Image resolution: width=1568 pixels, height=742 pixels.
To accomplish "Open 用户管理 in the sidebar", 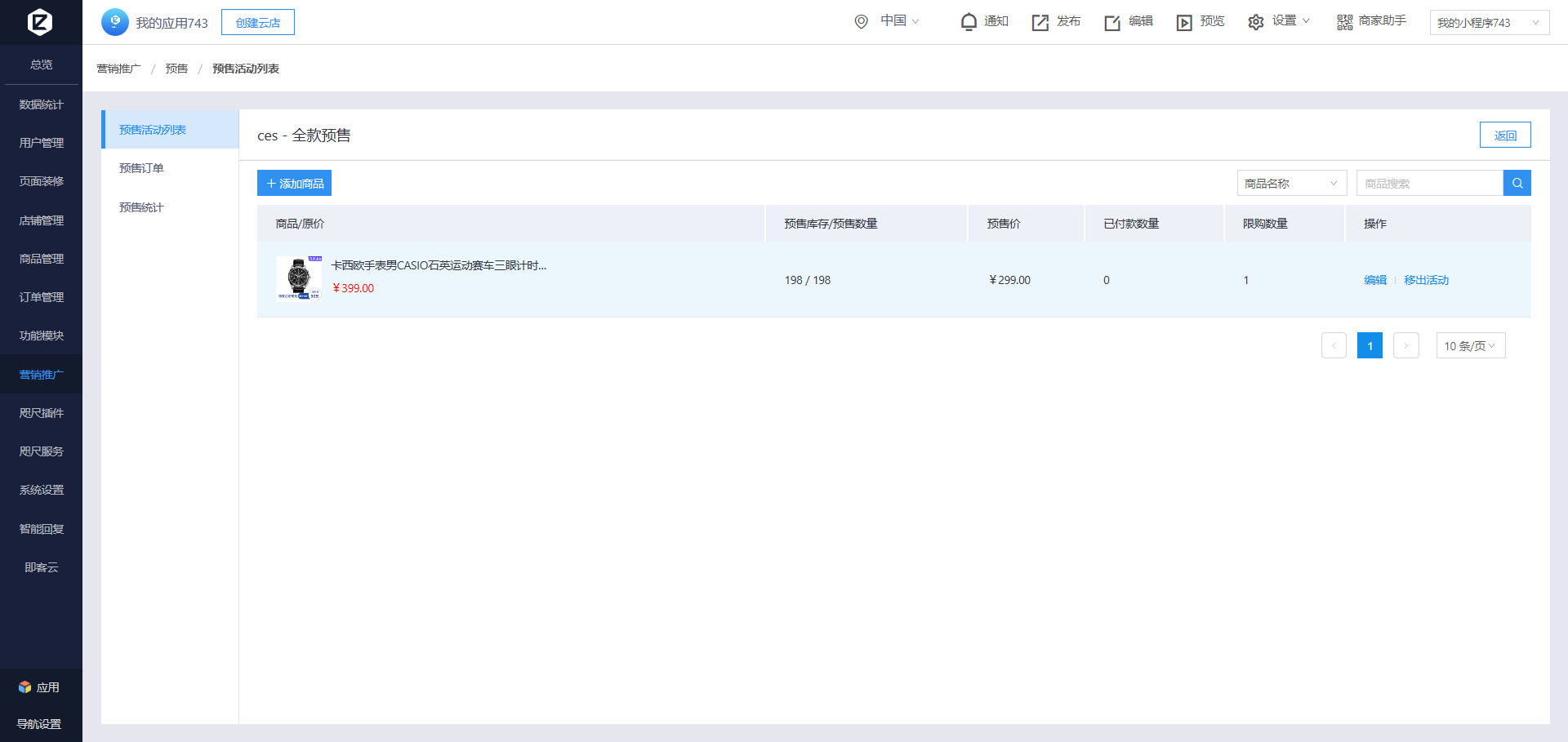I will click(41, 143).
